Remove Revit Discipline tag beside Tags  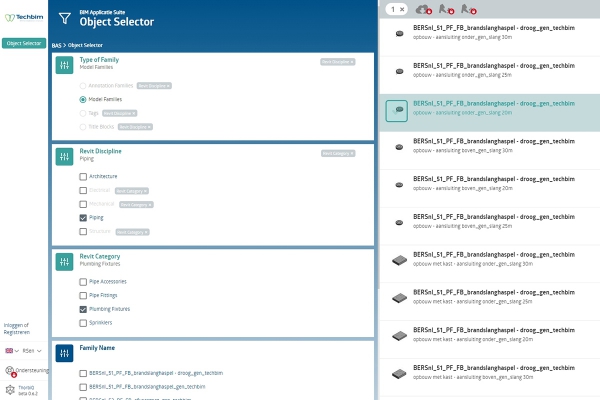point(134,113)
